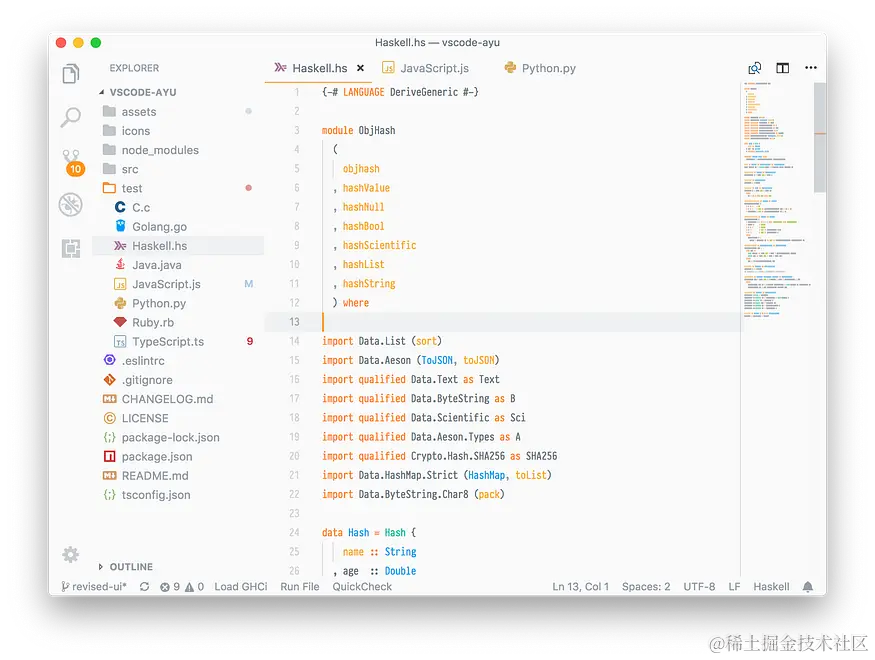Show the errors and warnings count
875x660 pixels.
[182, 587]
